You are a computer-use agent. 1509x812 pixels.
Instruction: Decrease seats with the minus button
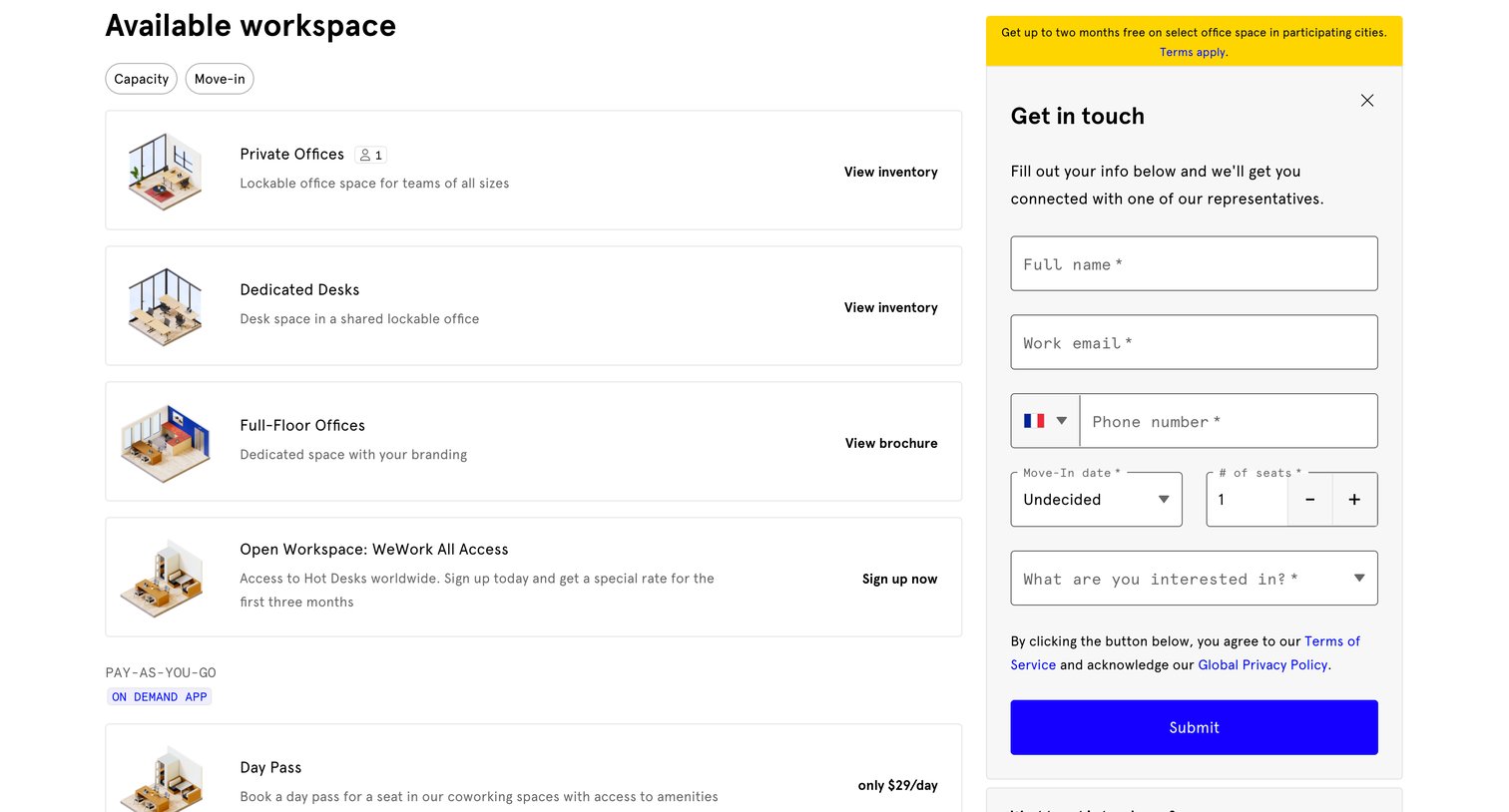[x=1310, y=500]
